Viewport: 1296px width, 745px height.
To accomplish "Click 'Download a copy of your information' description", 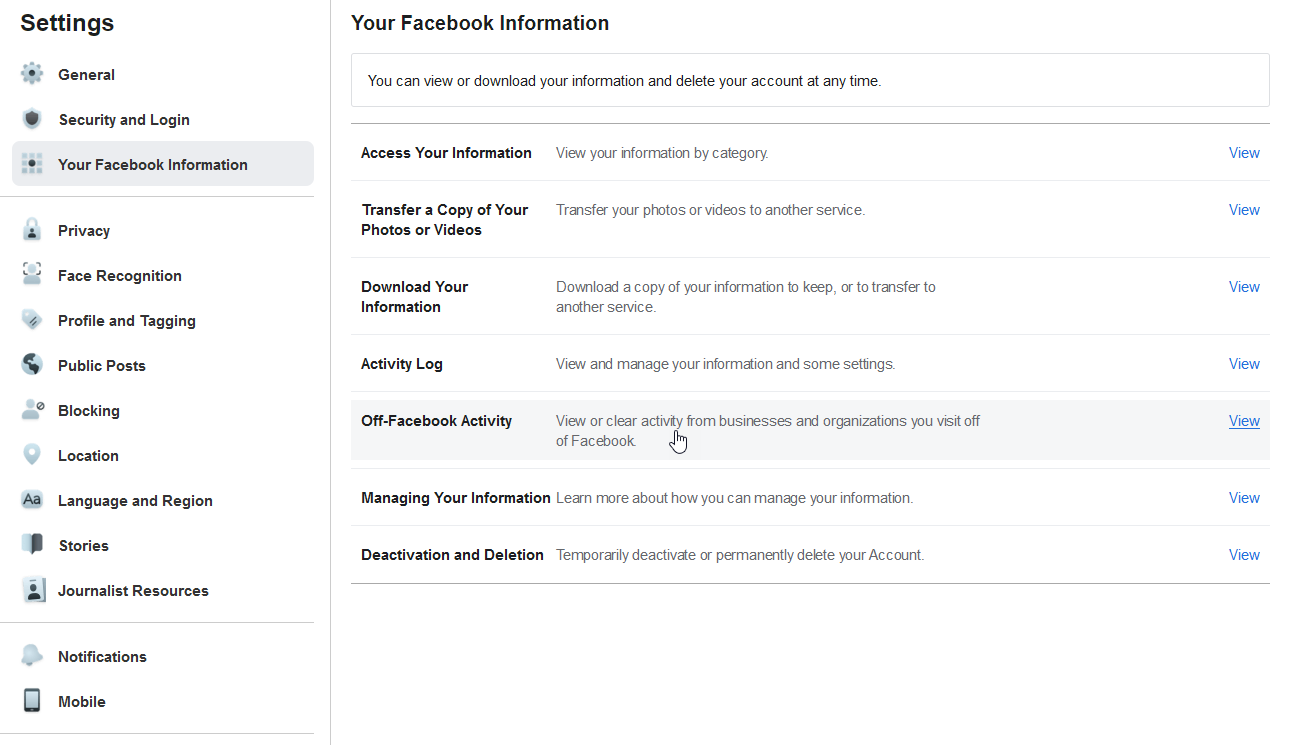I will click(746, 297).
